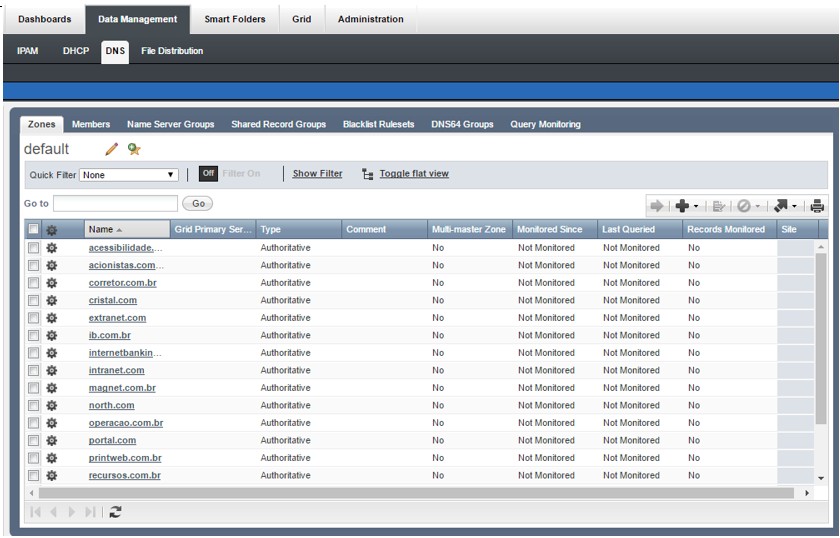Click the pencil edit icon beside default

click(112, 149)
